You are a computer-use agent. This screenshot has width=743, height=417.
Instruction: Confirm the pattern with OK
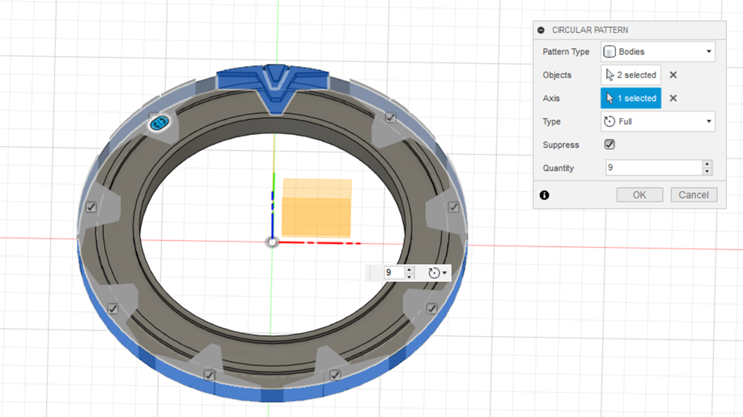click(639, 195)
